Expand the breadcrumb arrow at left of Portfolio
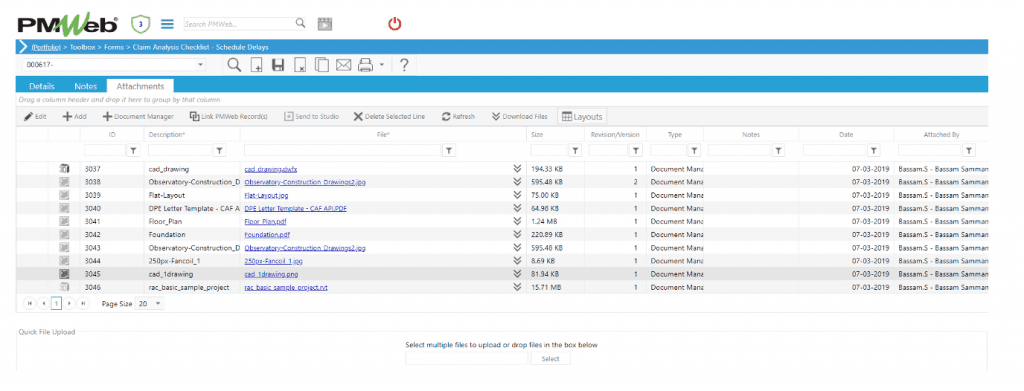 coord(23,47)
